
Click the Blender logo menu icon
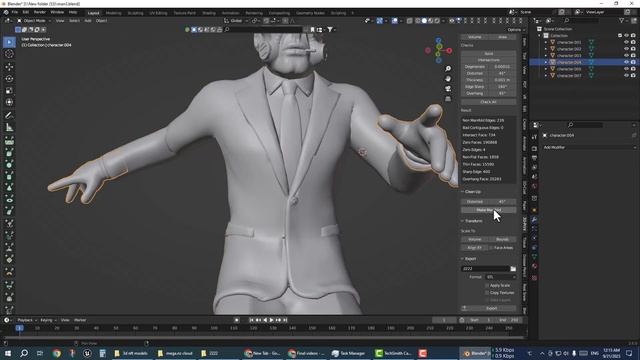(x=6, y=12)
